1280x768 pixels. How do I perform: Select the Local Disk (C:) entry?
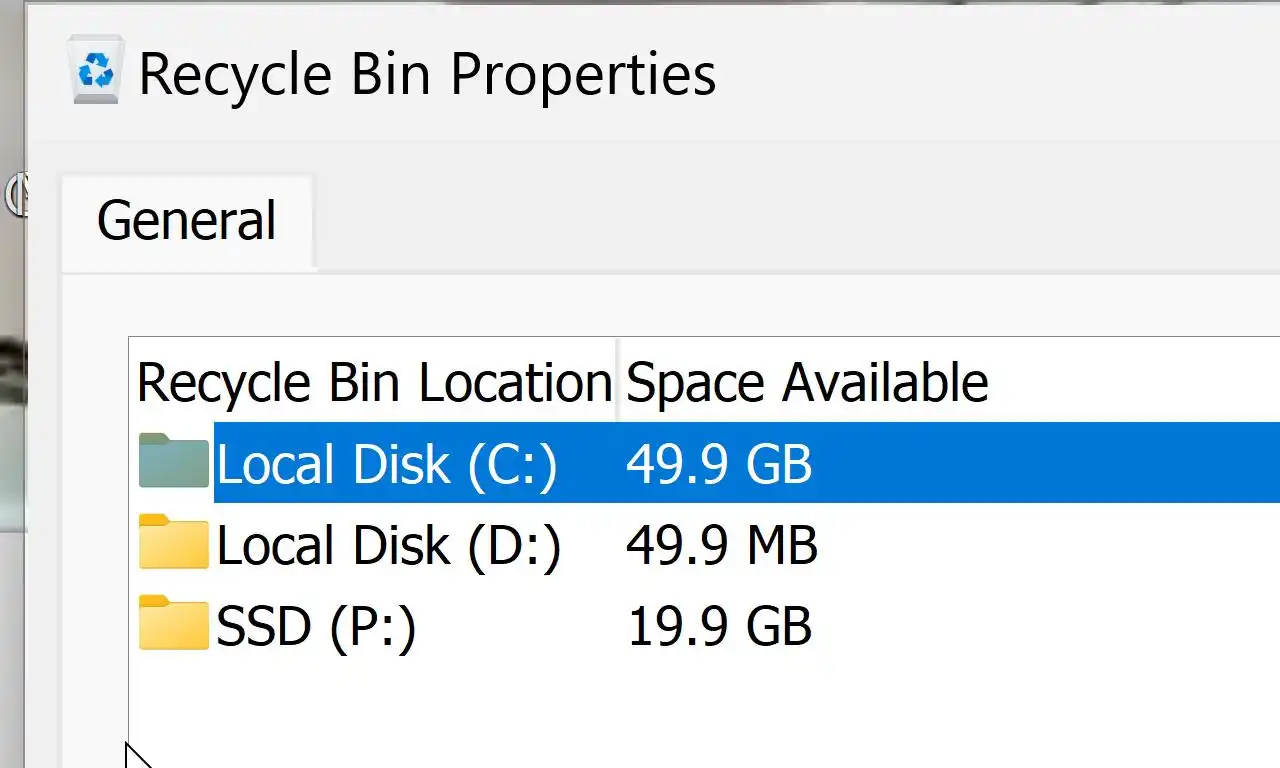(x=387, y=464)
